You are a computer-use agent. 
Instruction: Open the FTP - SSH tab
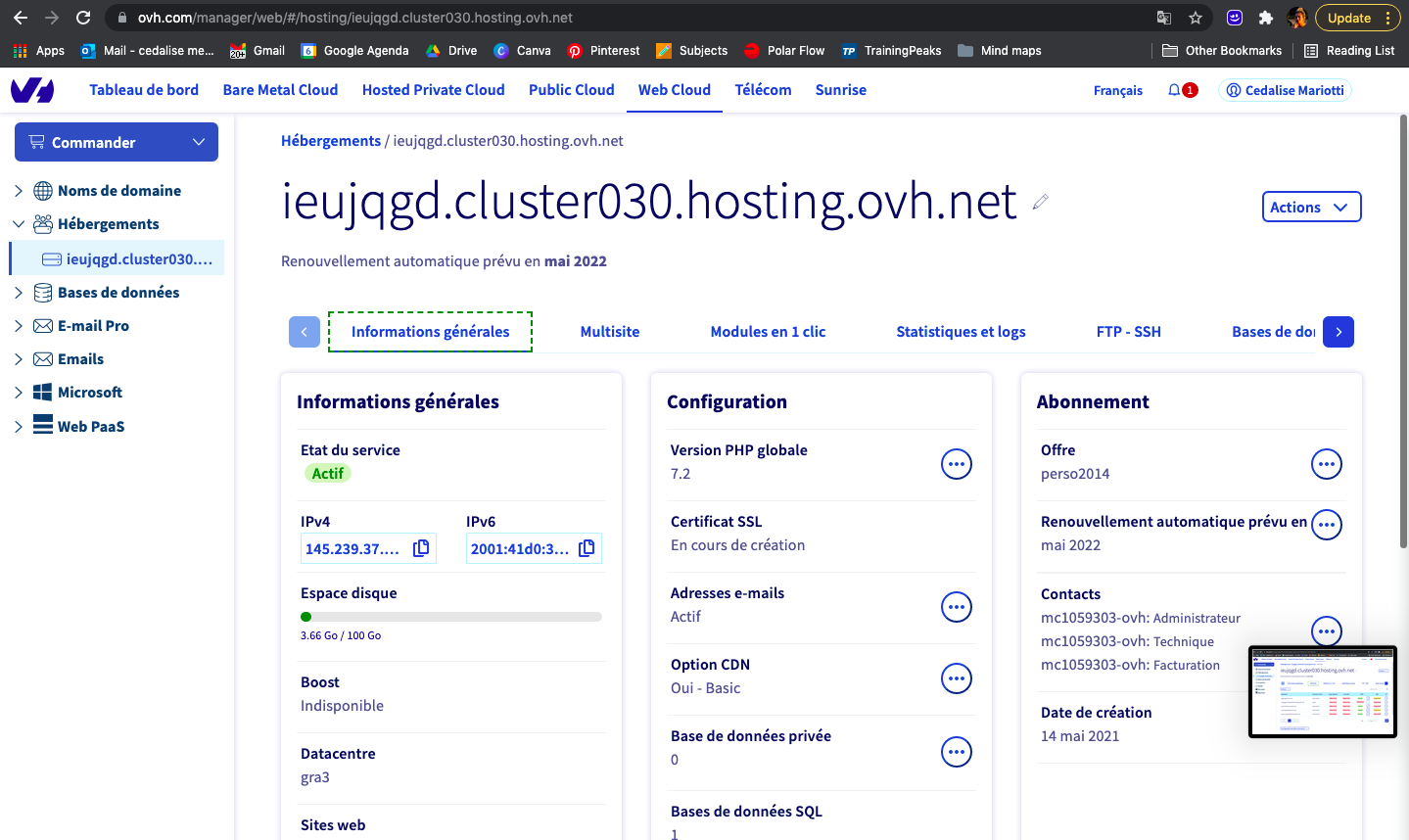point(1128,332)
